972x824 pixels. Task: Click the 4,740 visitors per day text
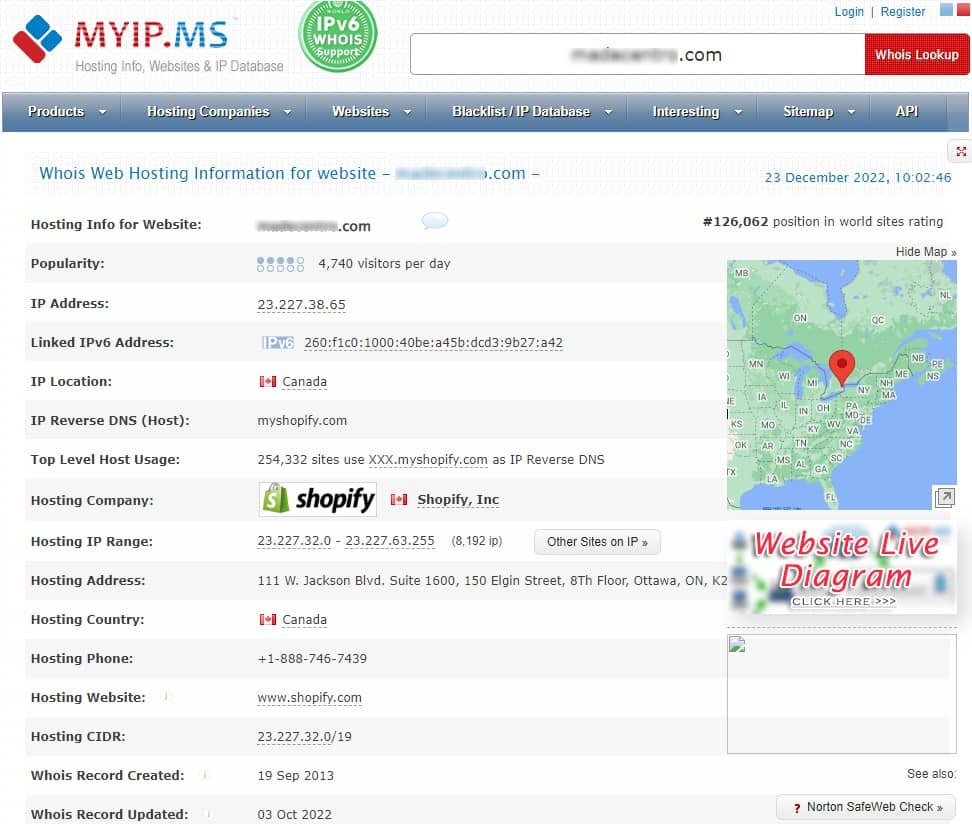point(384,264)
